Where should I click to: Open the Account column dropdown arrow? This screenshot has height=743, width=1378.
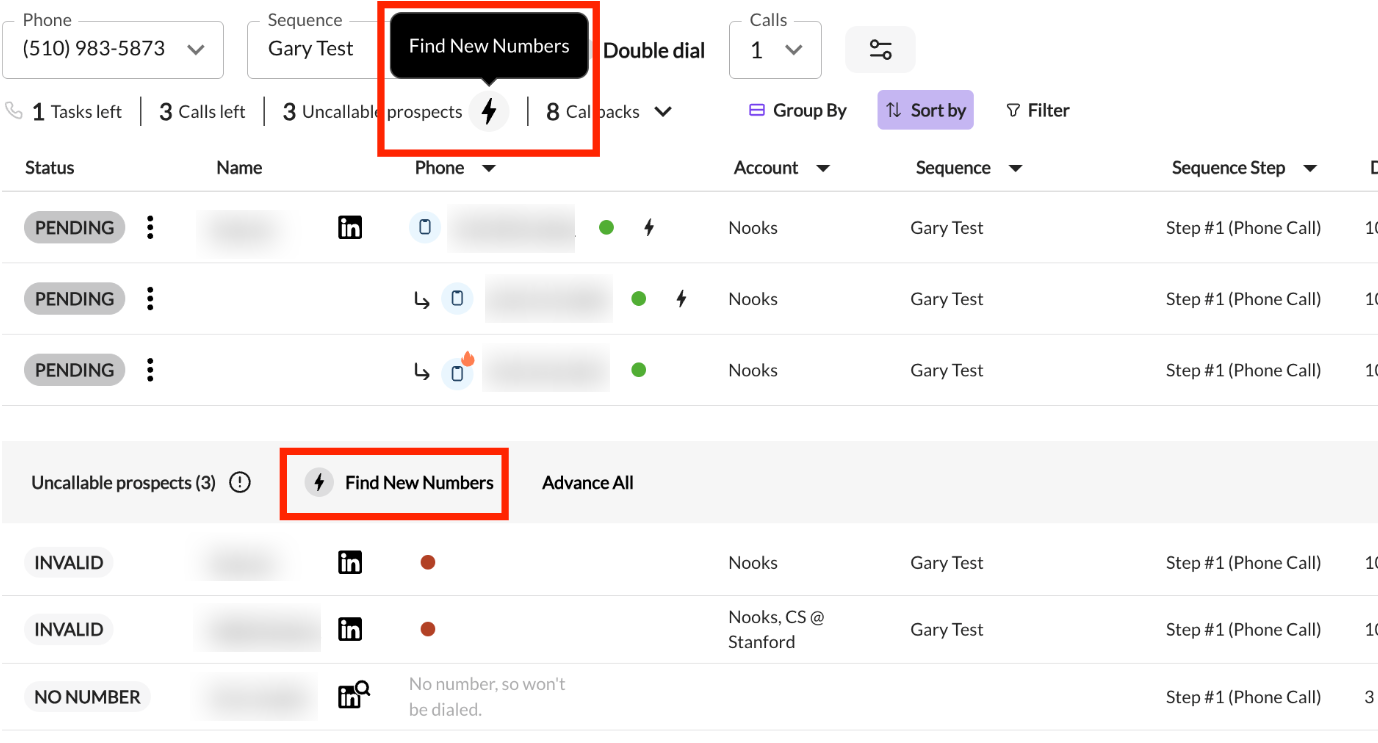click(x=823, y=168)
